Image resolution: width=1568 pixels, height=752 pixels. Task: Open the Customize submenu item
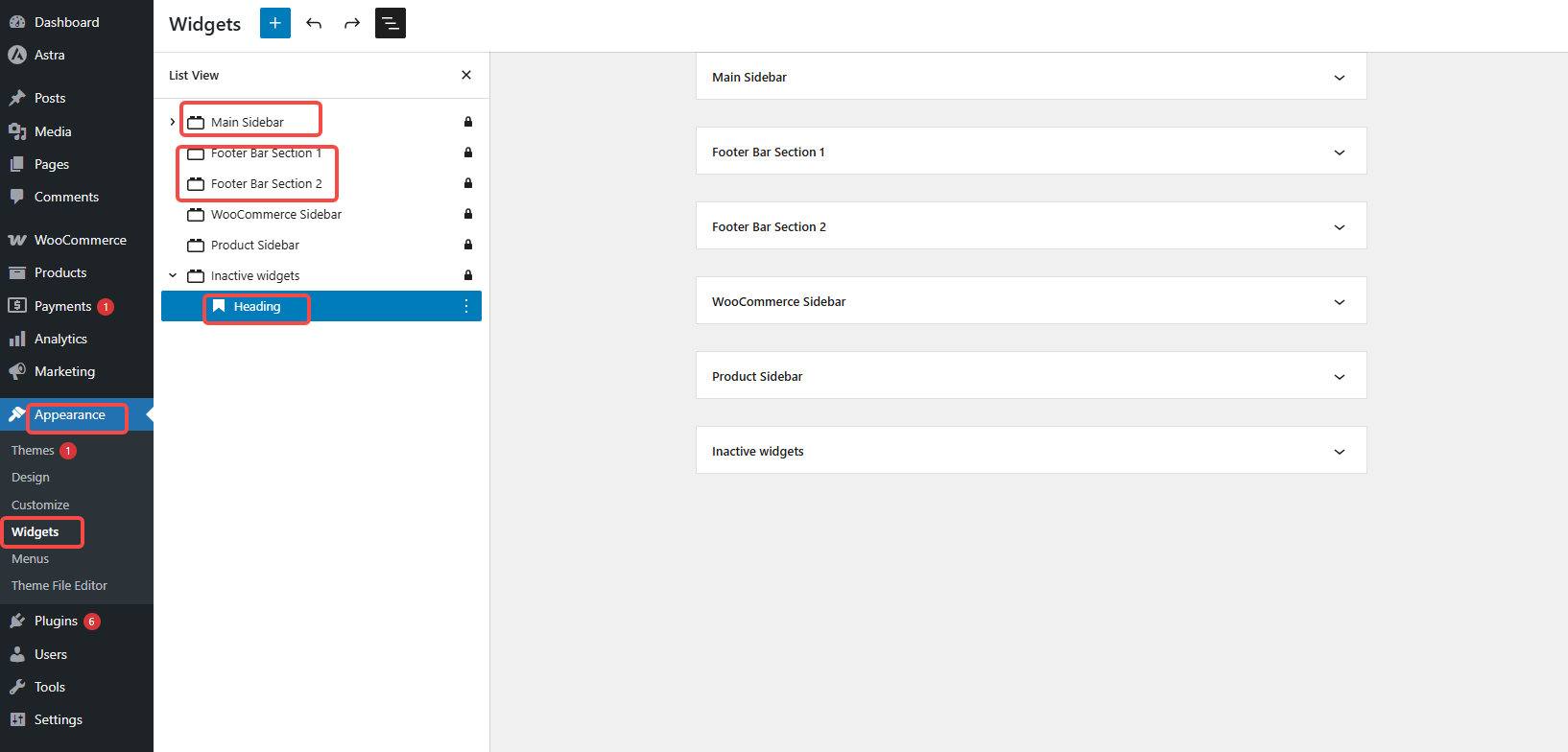click(40, 505)
